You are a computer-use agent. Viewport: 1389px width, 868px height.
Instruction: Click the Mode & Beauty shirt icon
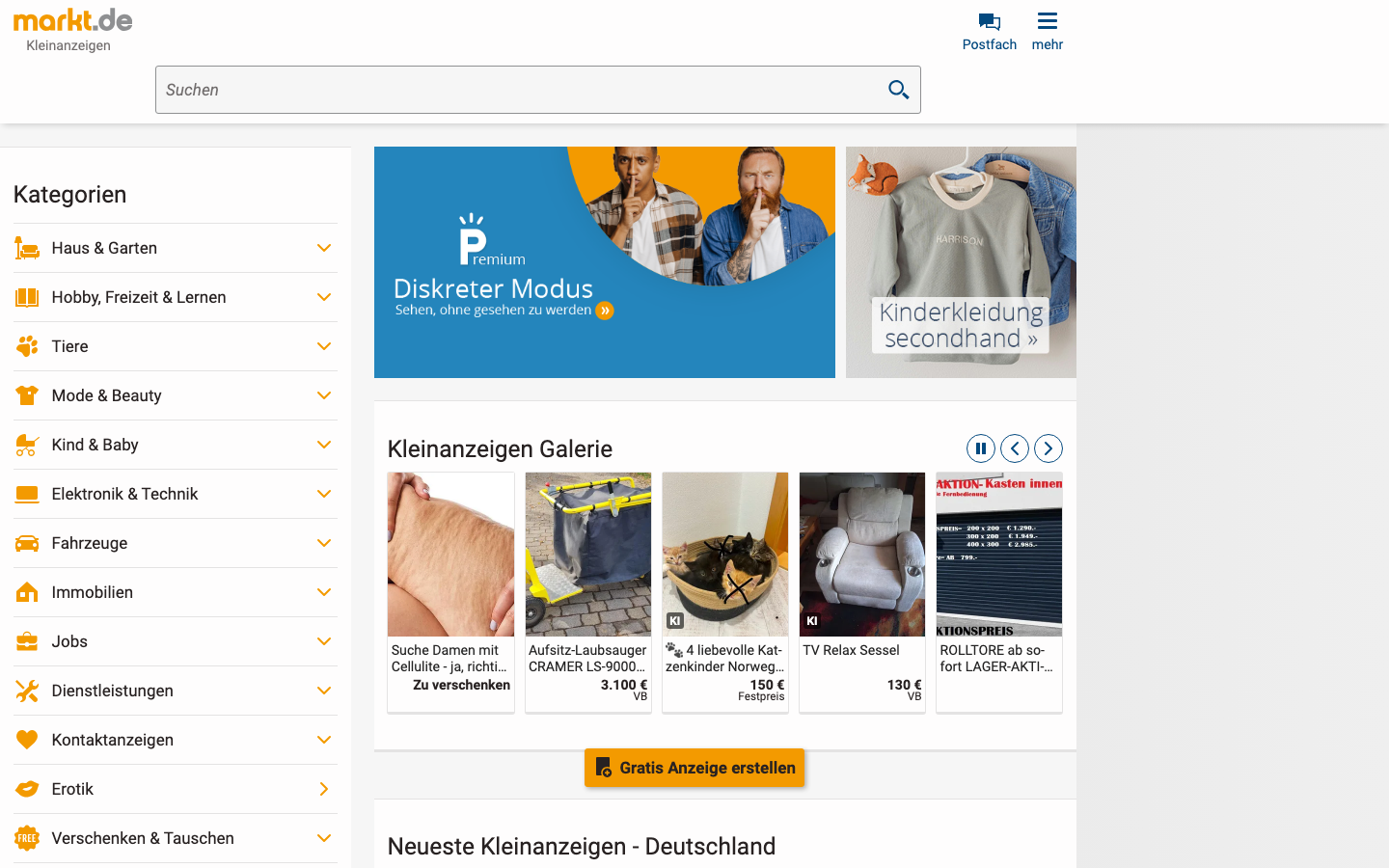point(27,395)
